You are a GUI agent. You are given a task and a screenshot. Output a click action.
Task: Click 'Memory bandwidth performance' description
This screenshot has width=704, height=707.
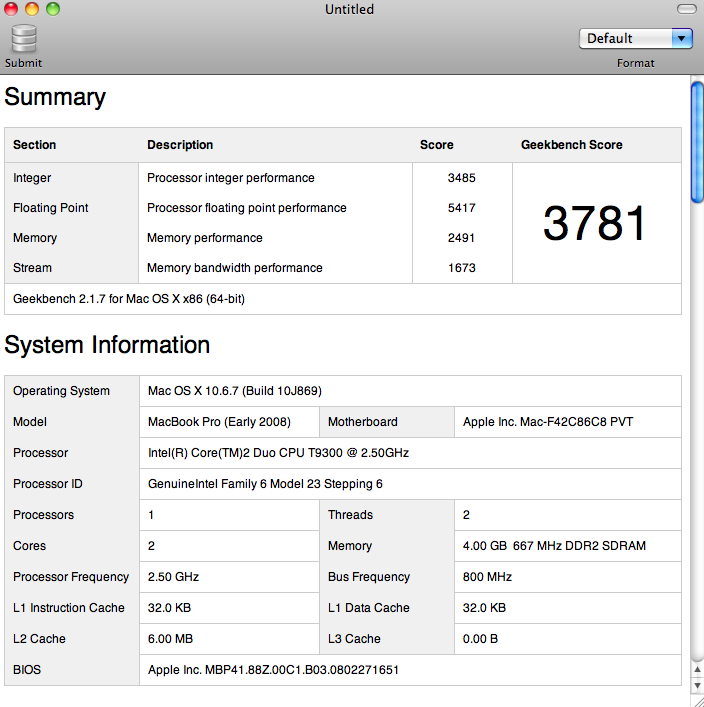(x=235, y=268)
